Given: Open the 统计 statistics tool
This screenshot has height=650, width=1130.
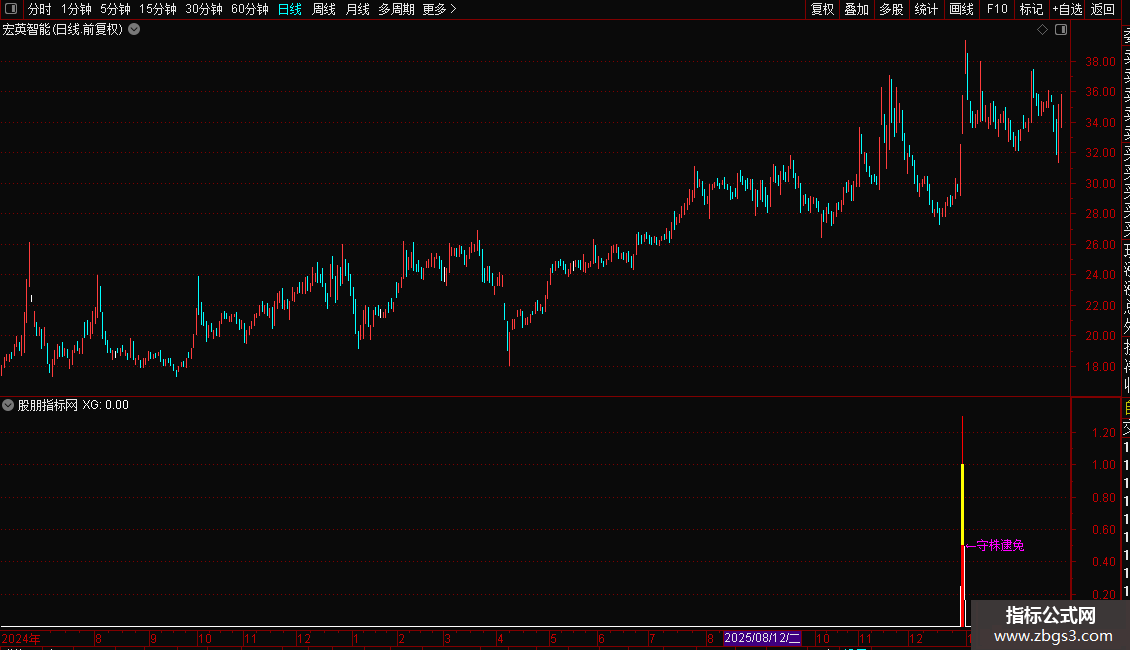Looking at the screenshot, I should point(926,9).
